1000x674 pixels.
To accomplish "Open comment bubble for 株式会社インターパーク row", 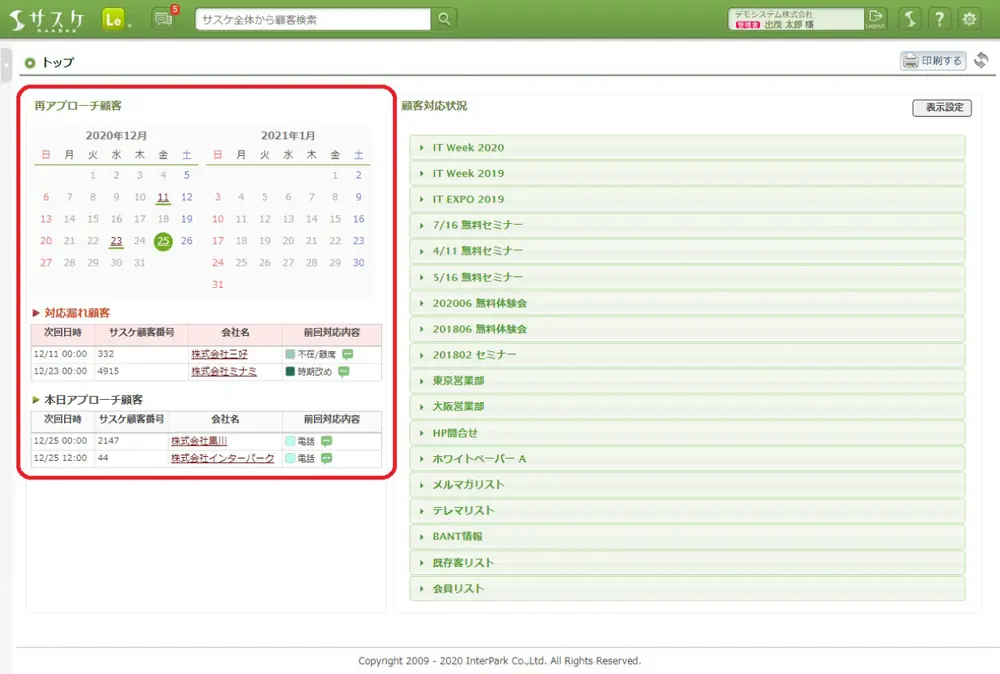I will pos(326,458).
